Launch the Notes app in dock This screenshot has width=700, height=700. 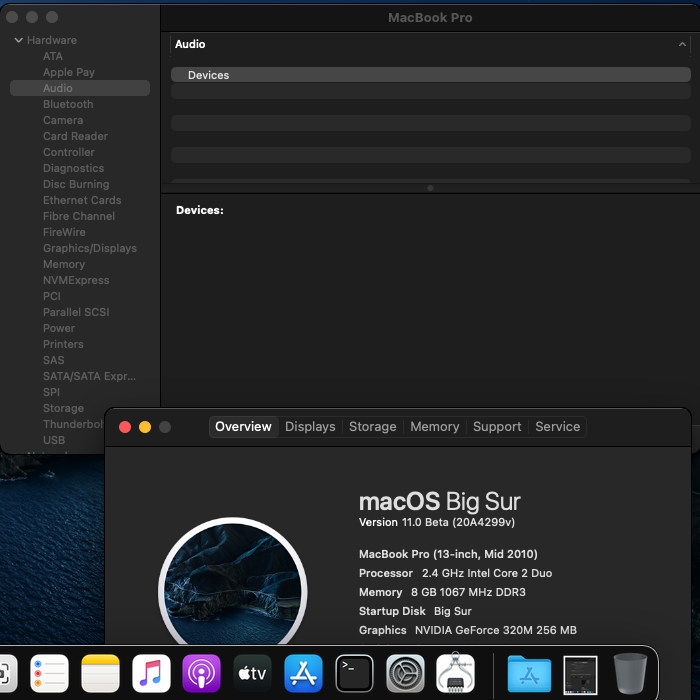pyautogui.click(x=101, y=673)
